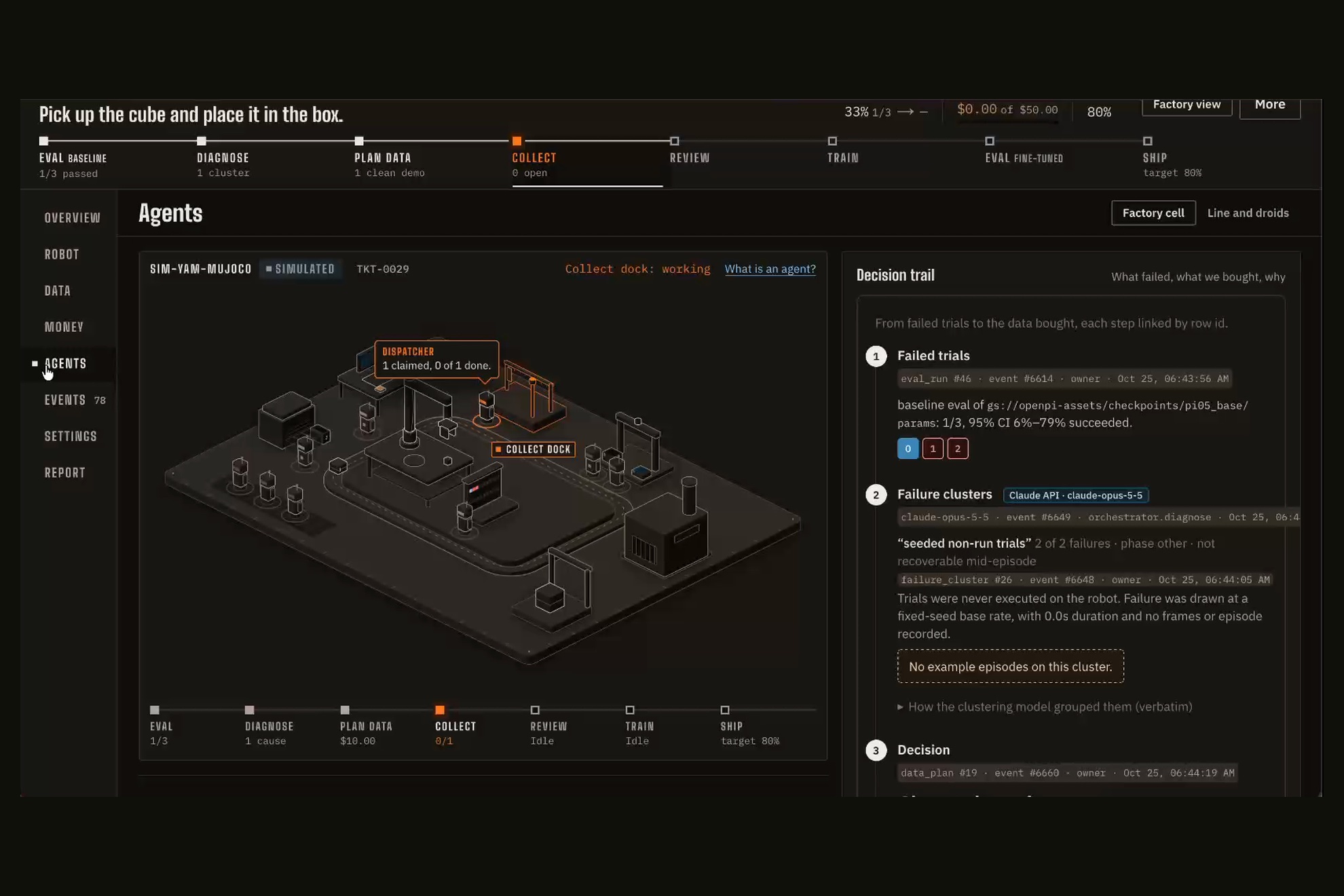Viewport: 1344px width, 896px height.
Task: Click the Eval Baseline stage marker
Action: 44,141
